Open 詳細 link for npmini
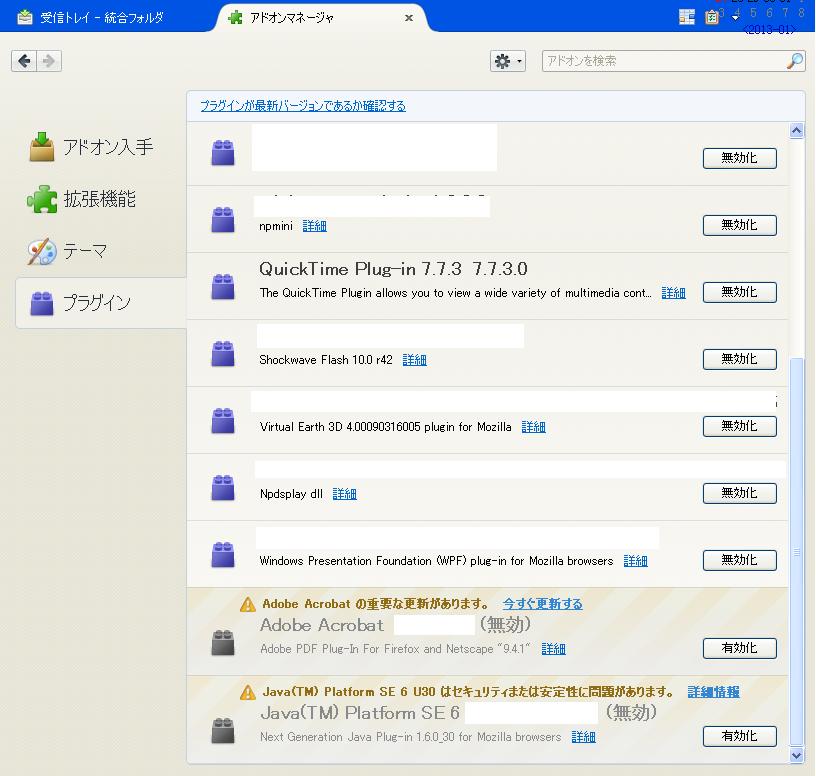 tap(314, 226)
